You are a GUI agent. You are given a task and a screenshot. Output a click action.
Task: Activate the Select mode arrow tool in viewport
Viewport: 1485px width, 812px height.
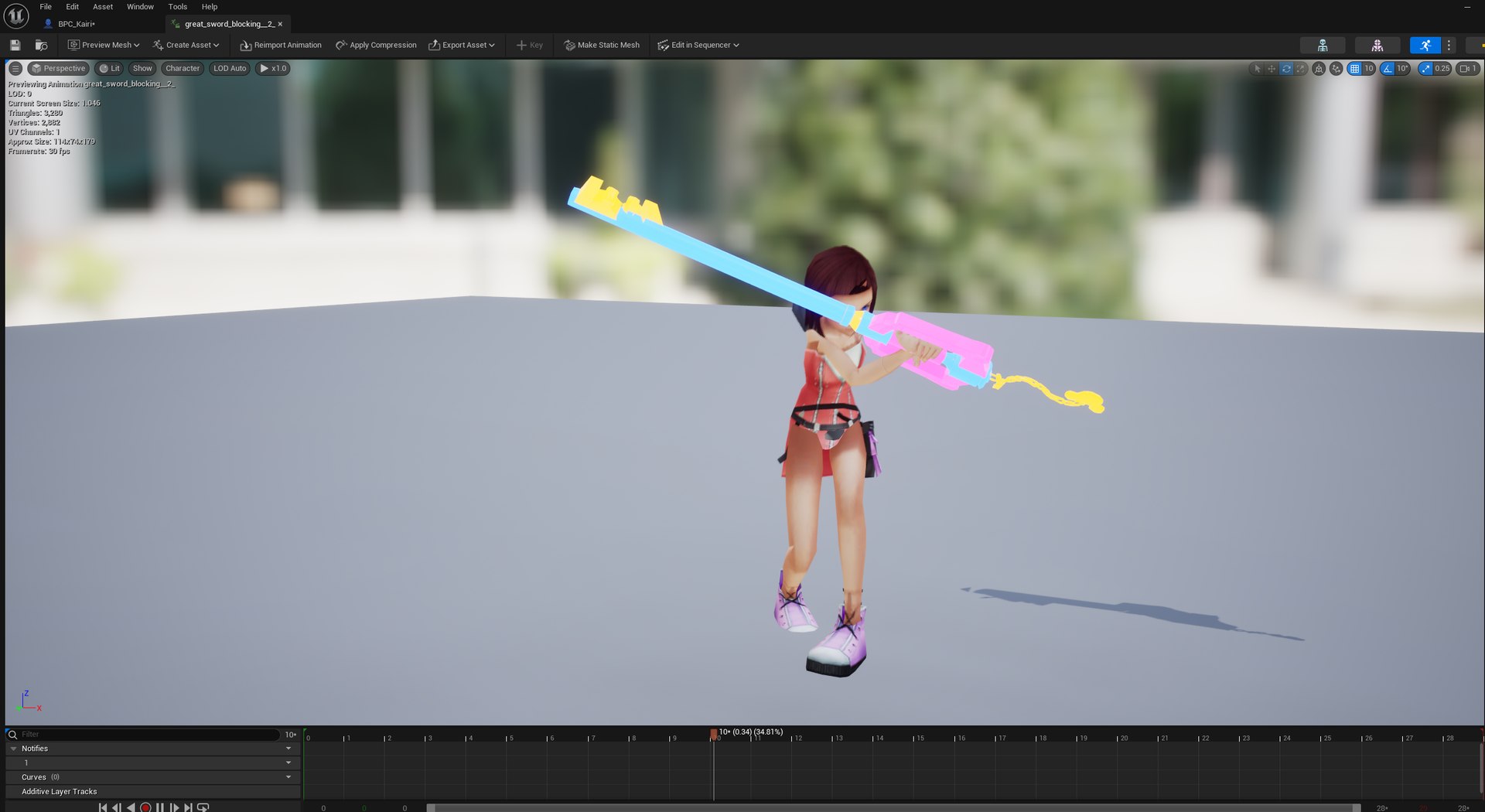[x=1257, y=69]
